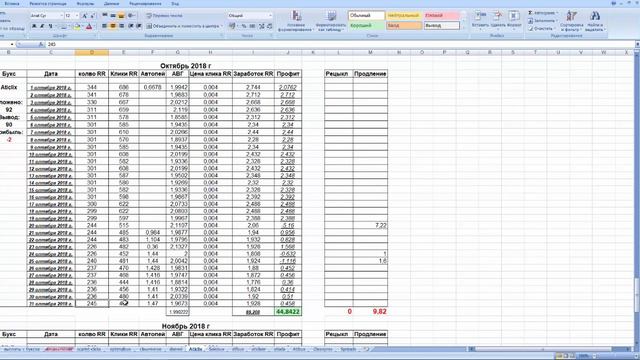Viewport: 640px width, 360px height.
Task: Open the Рецензирование ribbon tab
Action: click(145, 4)
